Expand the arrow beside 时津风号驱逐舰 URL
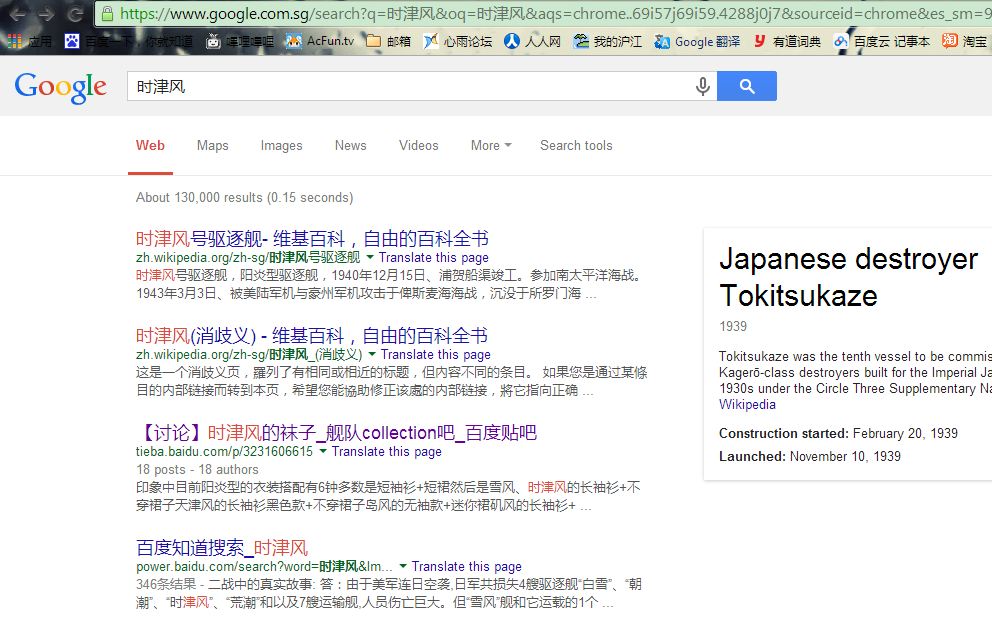992x617 pixels. point(369,257)
